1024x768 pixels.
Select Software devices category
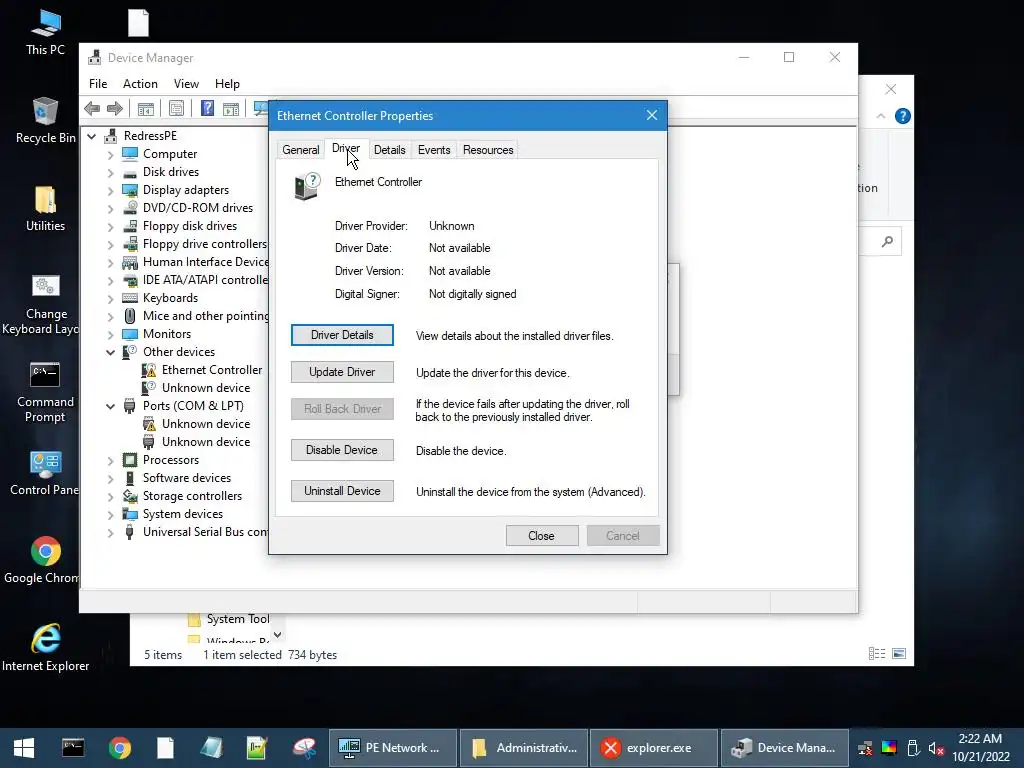(x=187, y=478)
